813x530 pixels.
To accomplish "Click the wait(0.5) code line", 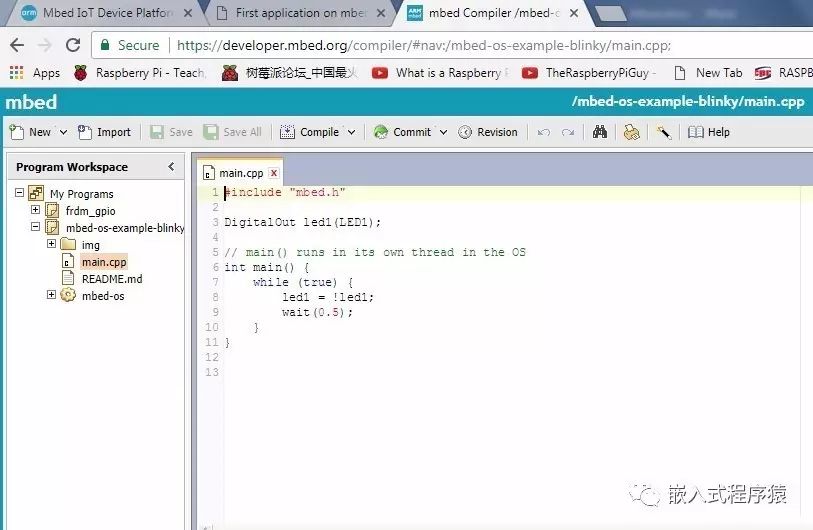I will [317, 312].
